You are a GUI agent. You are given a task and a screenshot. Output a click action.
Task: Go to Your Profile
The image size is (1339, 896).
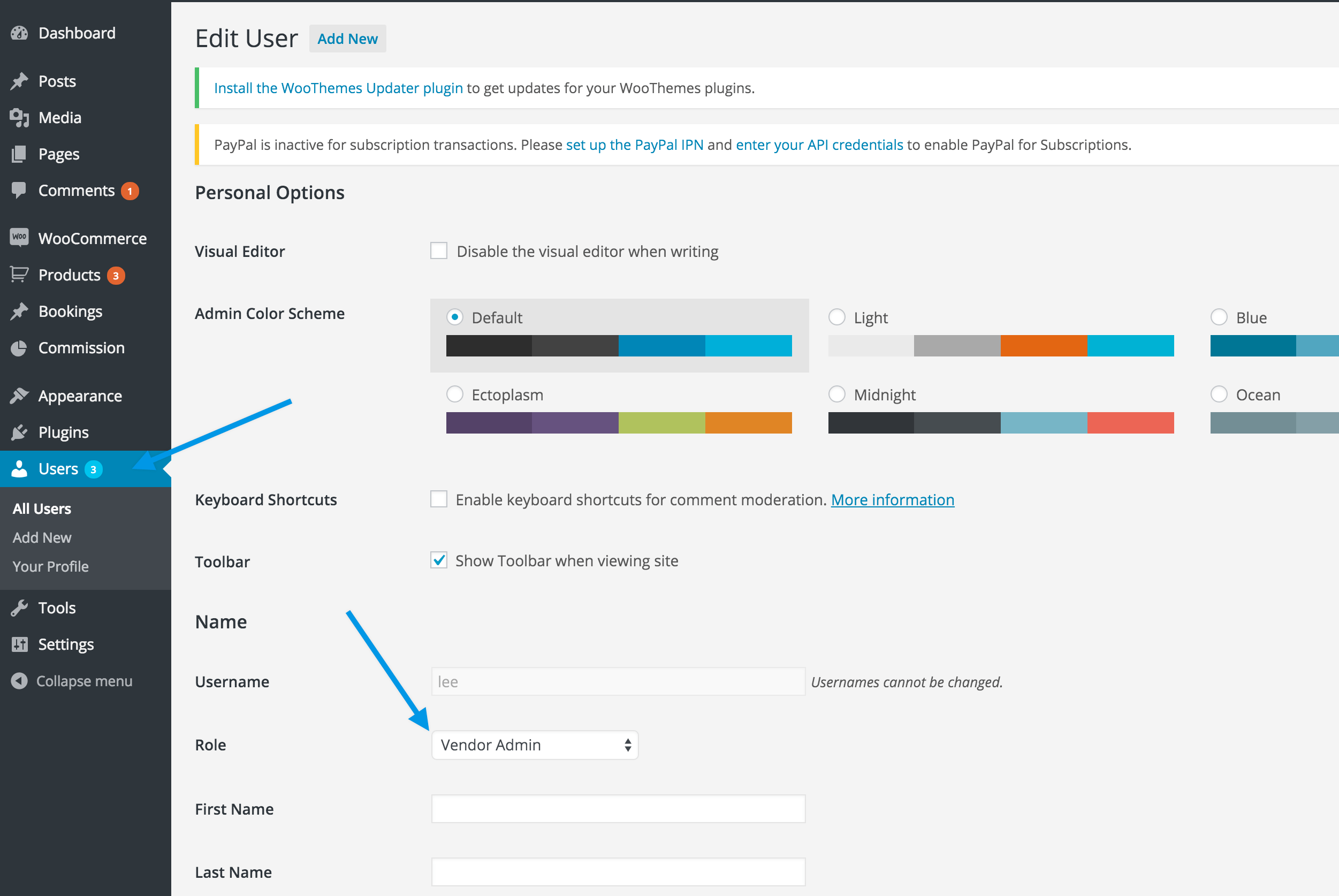tap(50, 566)
